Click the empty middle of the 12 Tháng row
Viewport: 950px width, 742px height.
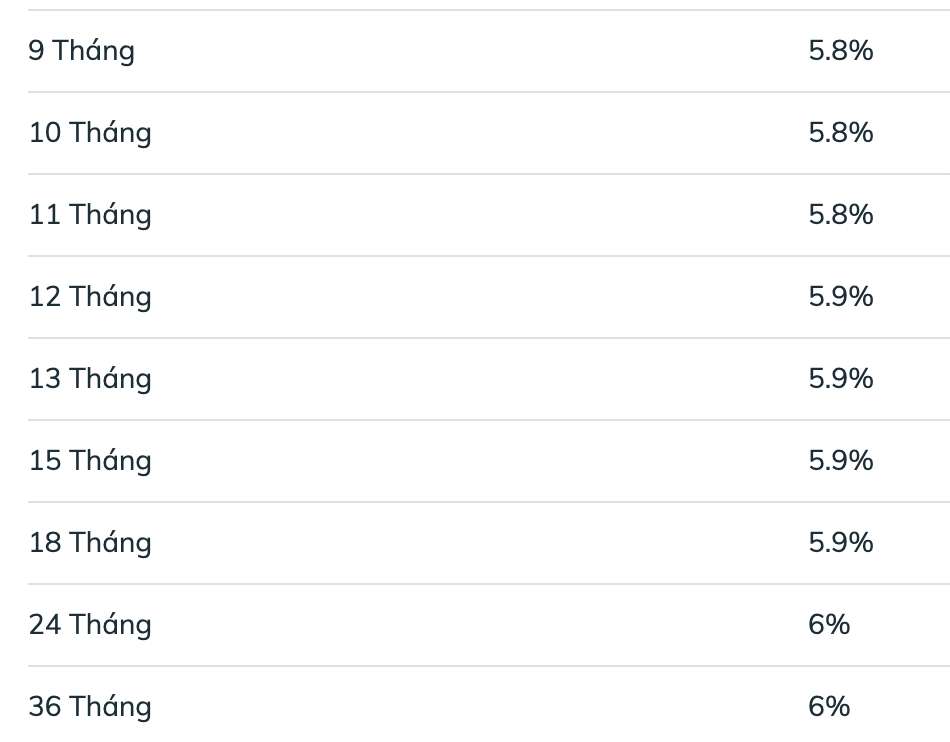tap(480, 297)
